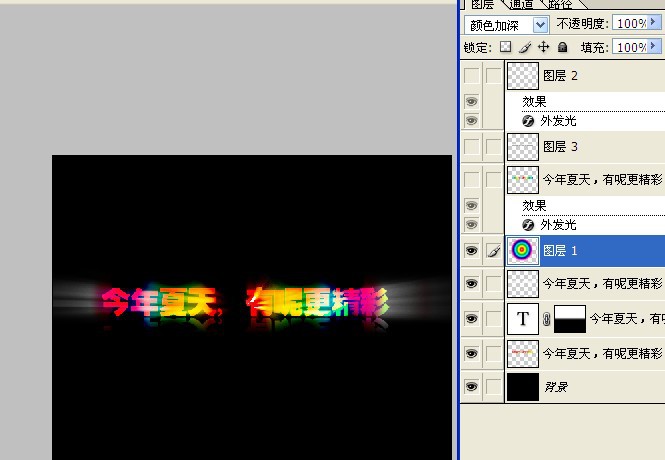
Task: Click the T text layer thumbnail
Action: [x=522, y=319]
